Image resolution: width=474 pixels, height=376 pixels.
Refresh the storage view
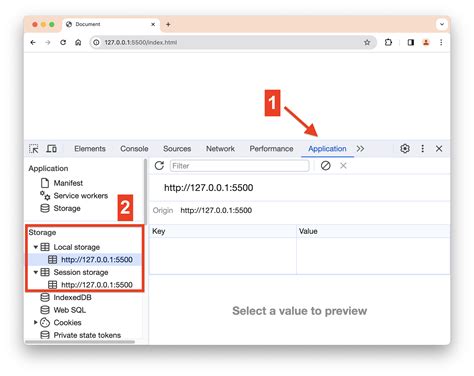point(159,166)
